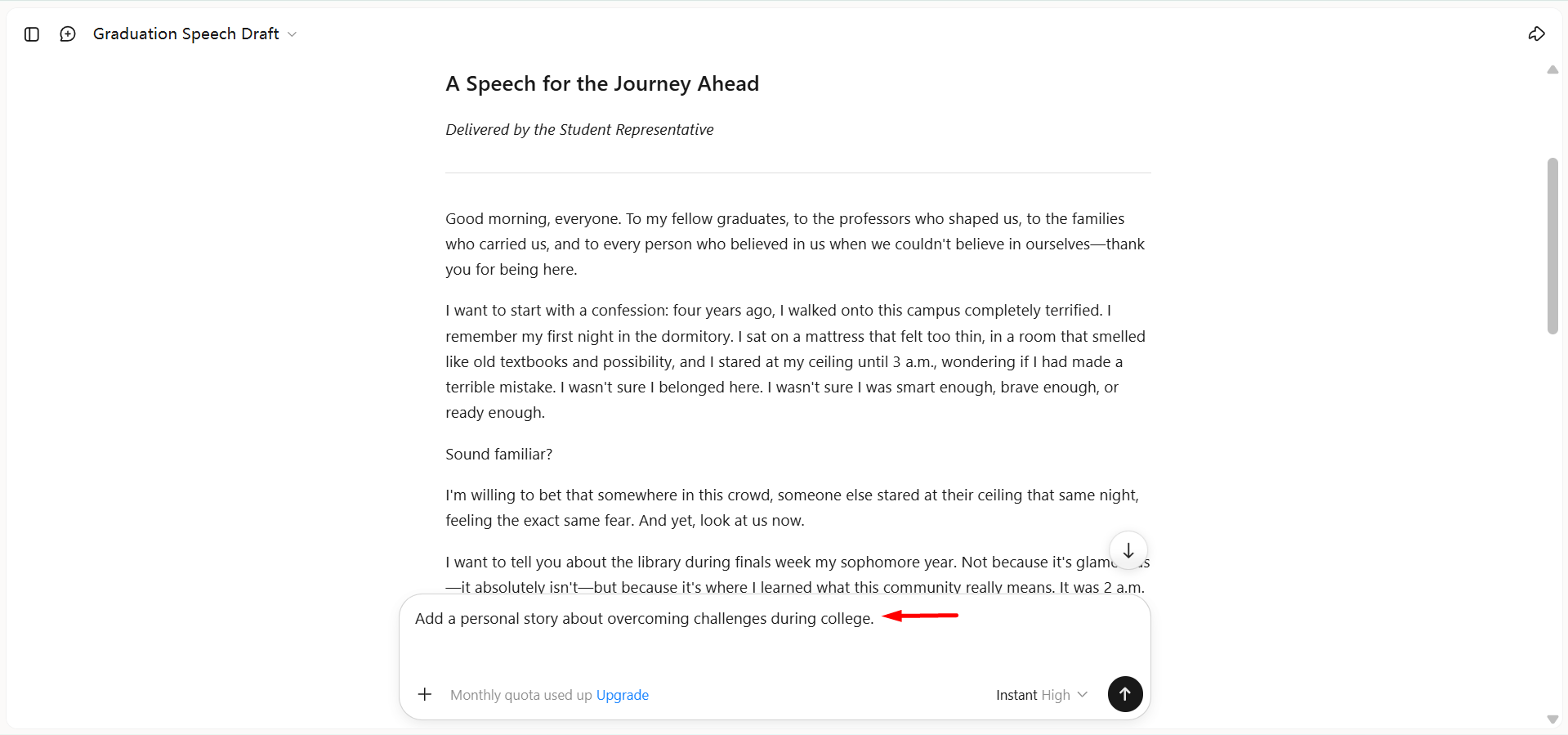1568x735 pixels.
Task: Toggle the sidebar panel icon
Action: (x=32, y=34)
